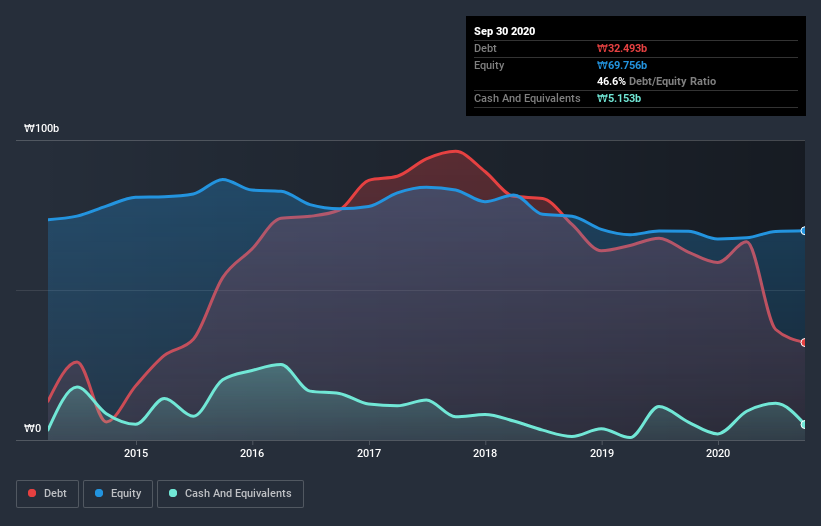This screenshot has width=821, height=526.
Task: Click the blue Equity legend dot
Action: pos(99,493)
